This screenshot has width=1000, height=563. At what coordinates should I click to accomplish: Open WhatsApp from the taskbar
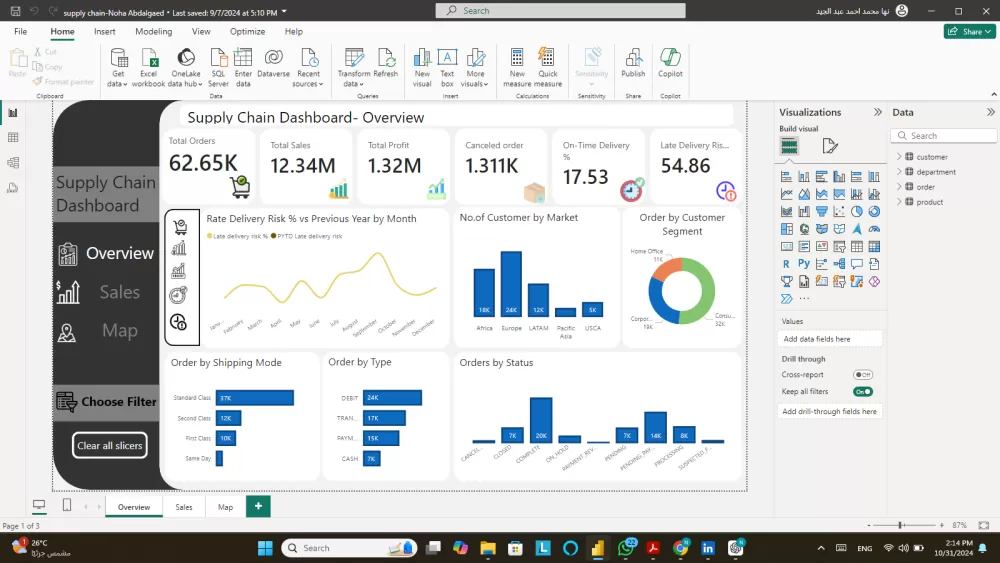click(x=627, y=547)
